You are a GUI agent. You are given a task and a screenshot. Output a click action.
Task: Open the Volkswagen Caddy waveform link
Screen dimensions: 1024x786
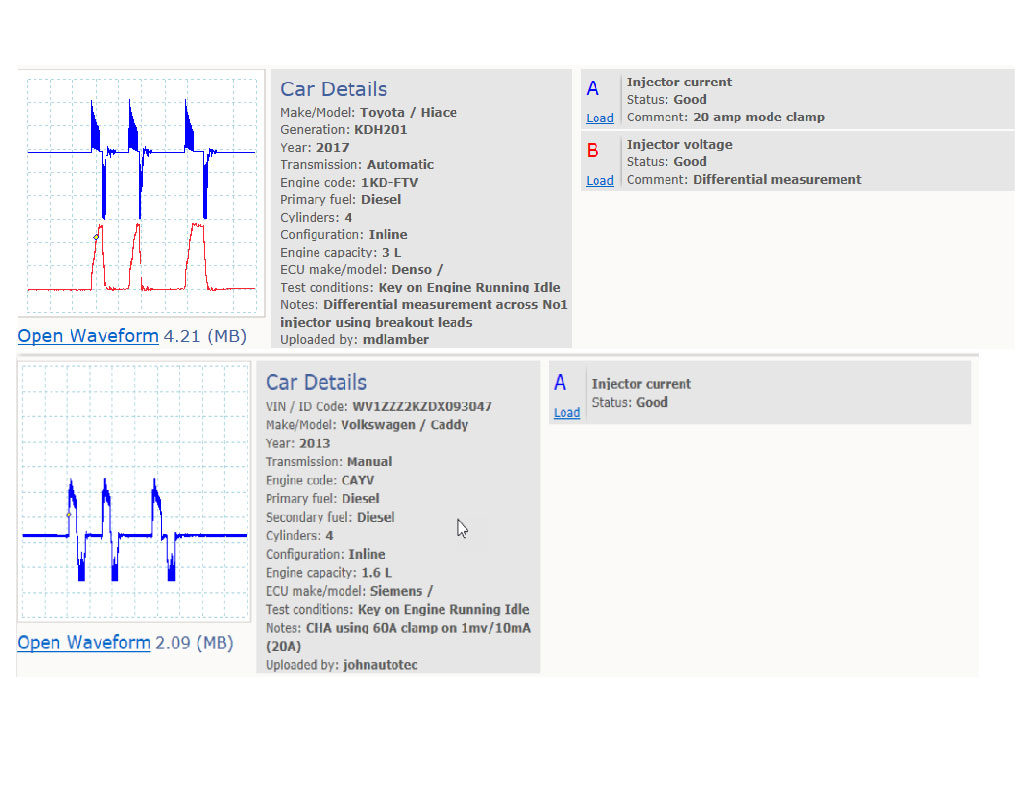(x=84, y=642)
